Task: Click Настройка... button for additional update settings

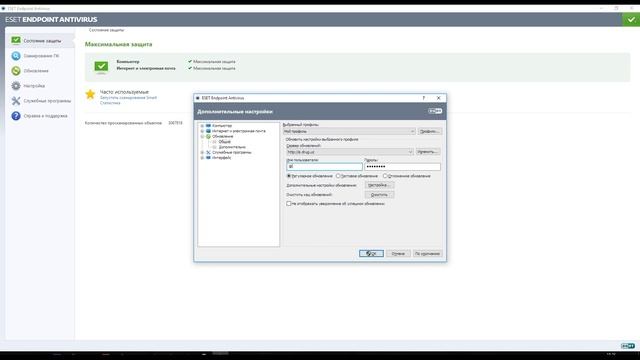Action: (x=379, y=185)
